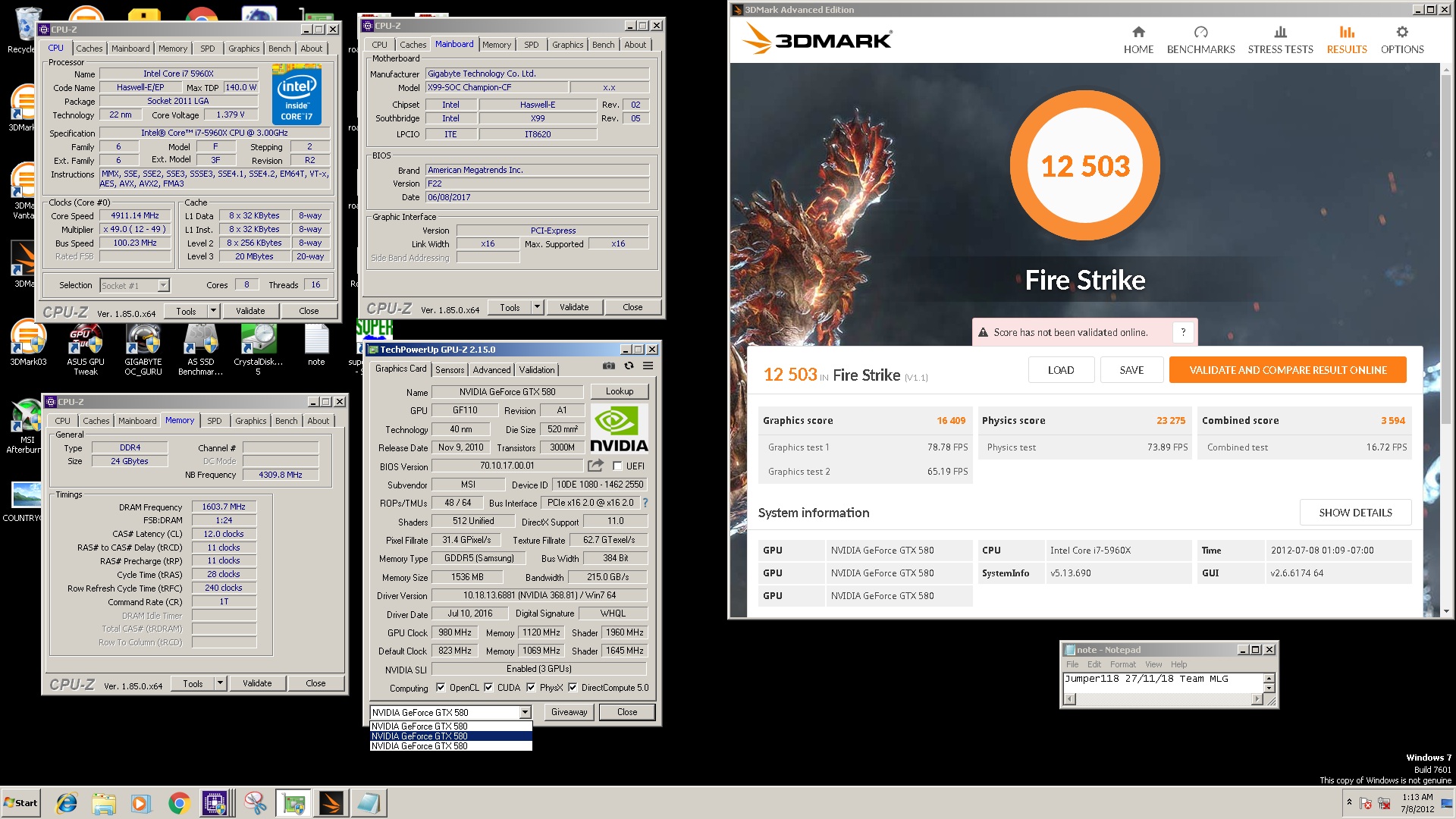Switch to SPD tab in CPU-Z Memory window
The image size is (1456, 819).
click(215, 421)
